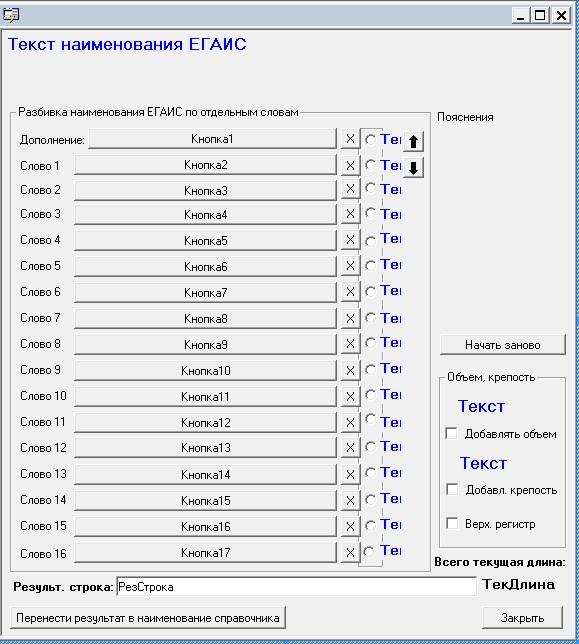Click the Начать заново button
This screenshot has width=579, height=644.
503,345
